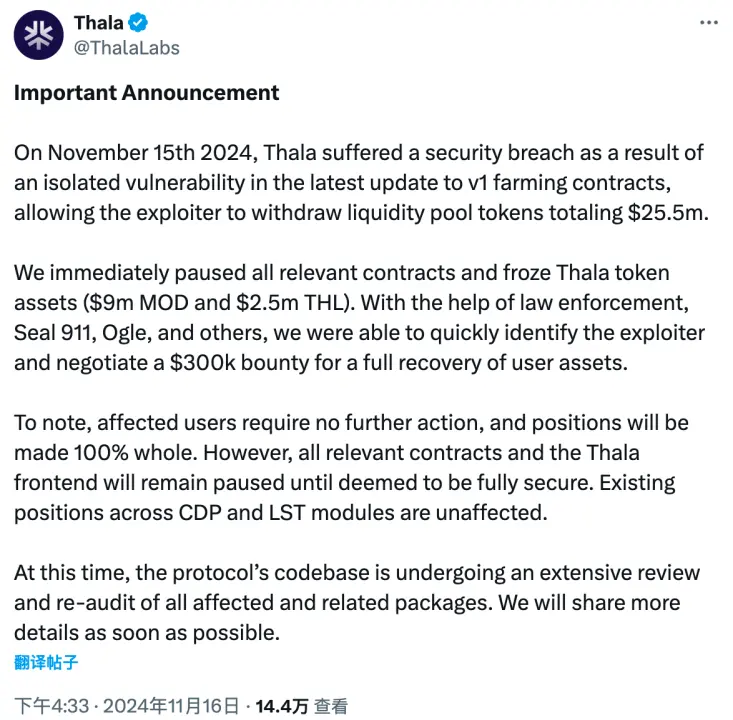Image resolution: width=733 pixels, height=720 pixels.
Task: Click the paragraph starting "We immediately paused"
Action: (359, 318)
